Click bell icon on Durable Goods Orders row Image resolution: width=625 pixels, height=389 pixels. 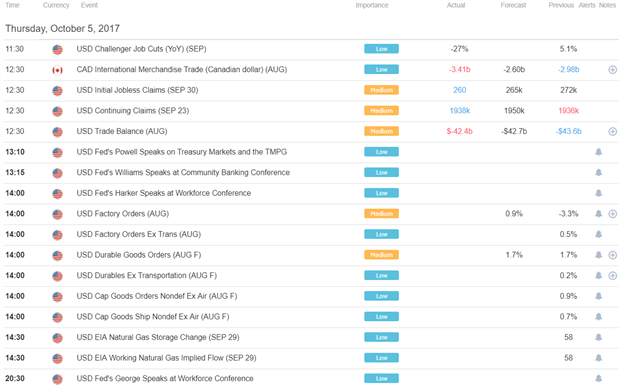tap(598, 255)
